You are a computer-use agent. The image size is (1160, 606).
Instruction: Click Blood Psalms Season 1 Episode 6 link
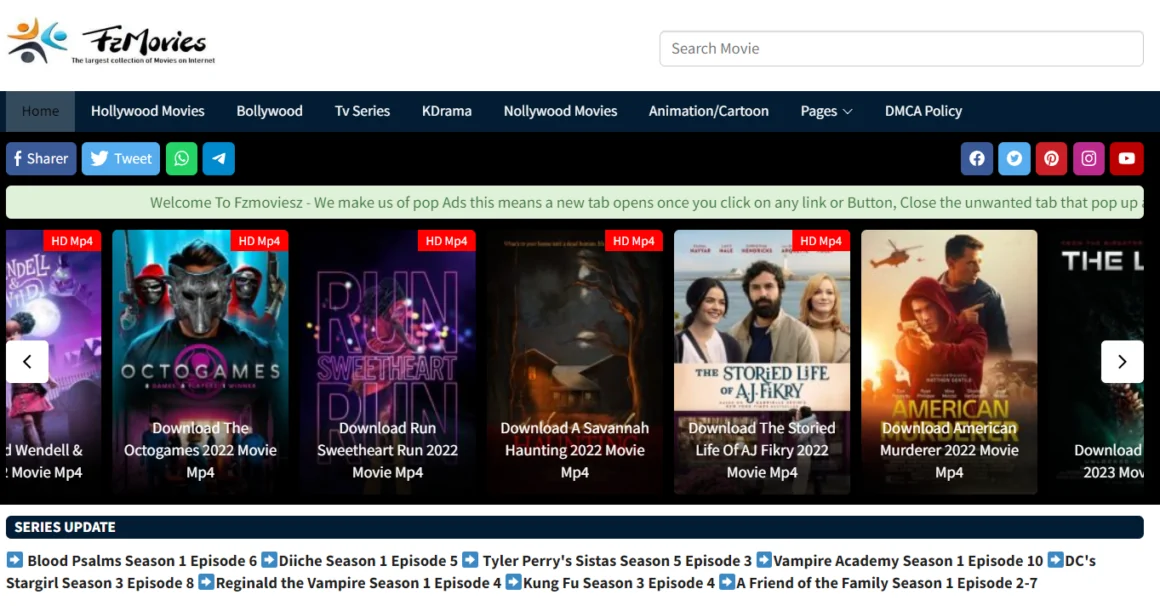tap(142, 561)
